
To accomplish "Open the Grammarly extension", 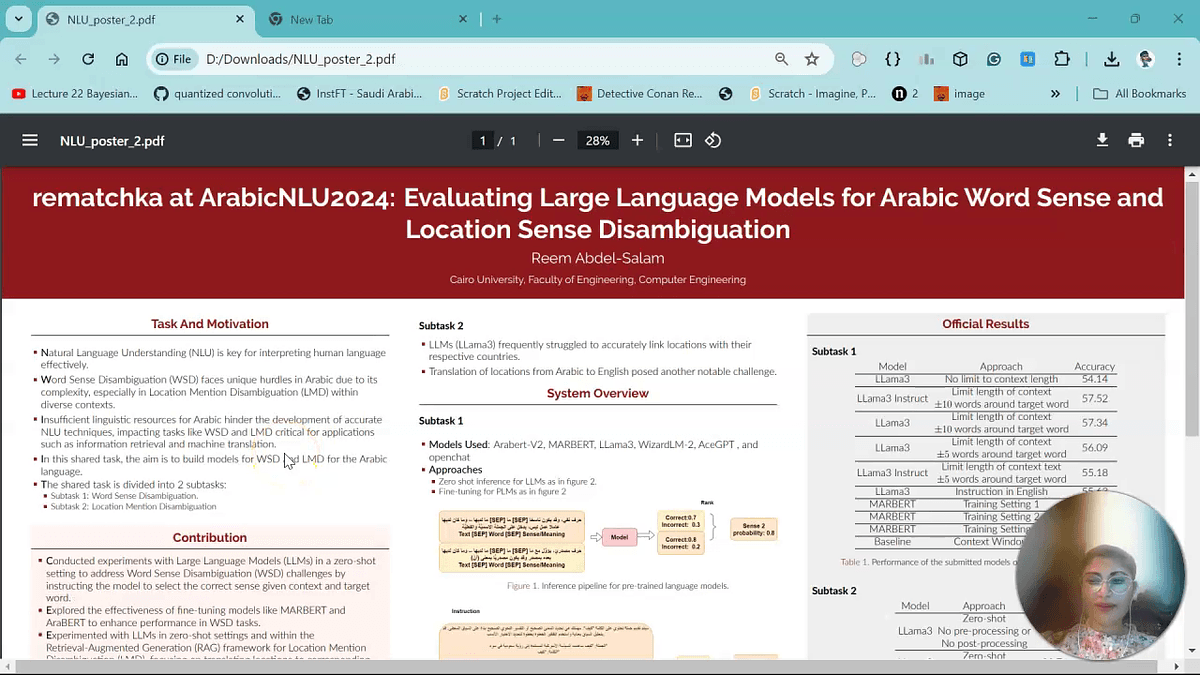I will (x=994, y=59).
